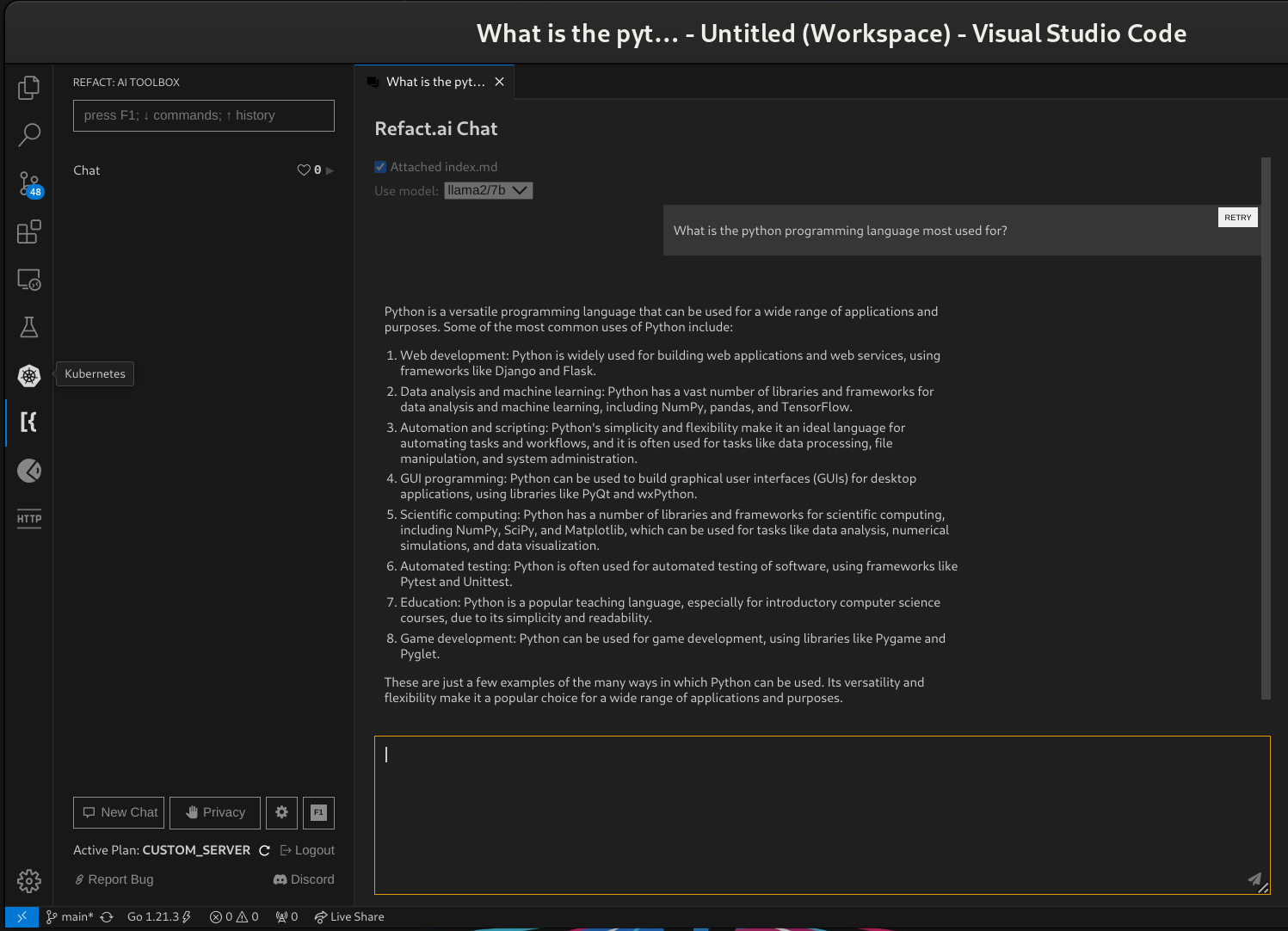Open the Remote Explorer icon

coord(29,280)
